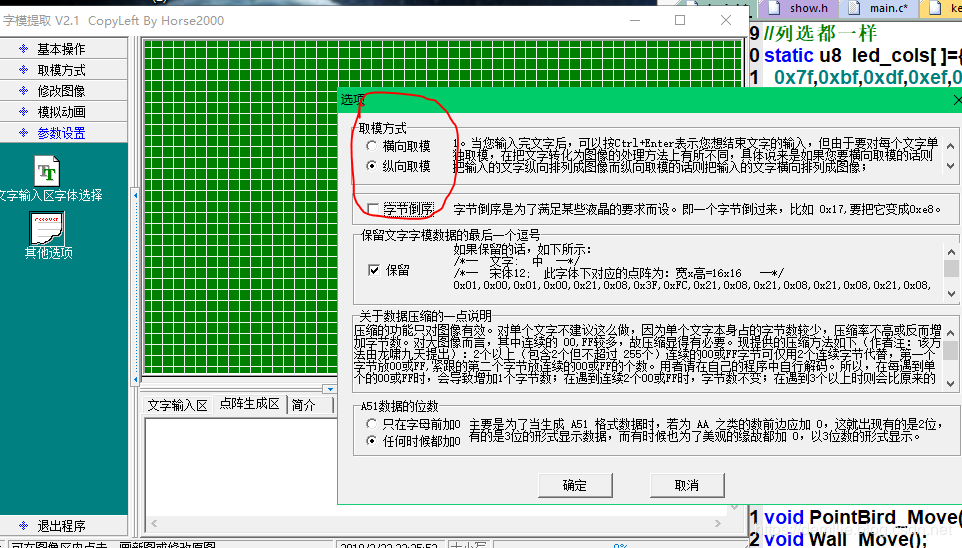962x548 pixels.
Task: Click the 取消 button
Action: click(x=687, y=485)
